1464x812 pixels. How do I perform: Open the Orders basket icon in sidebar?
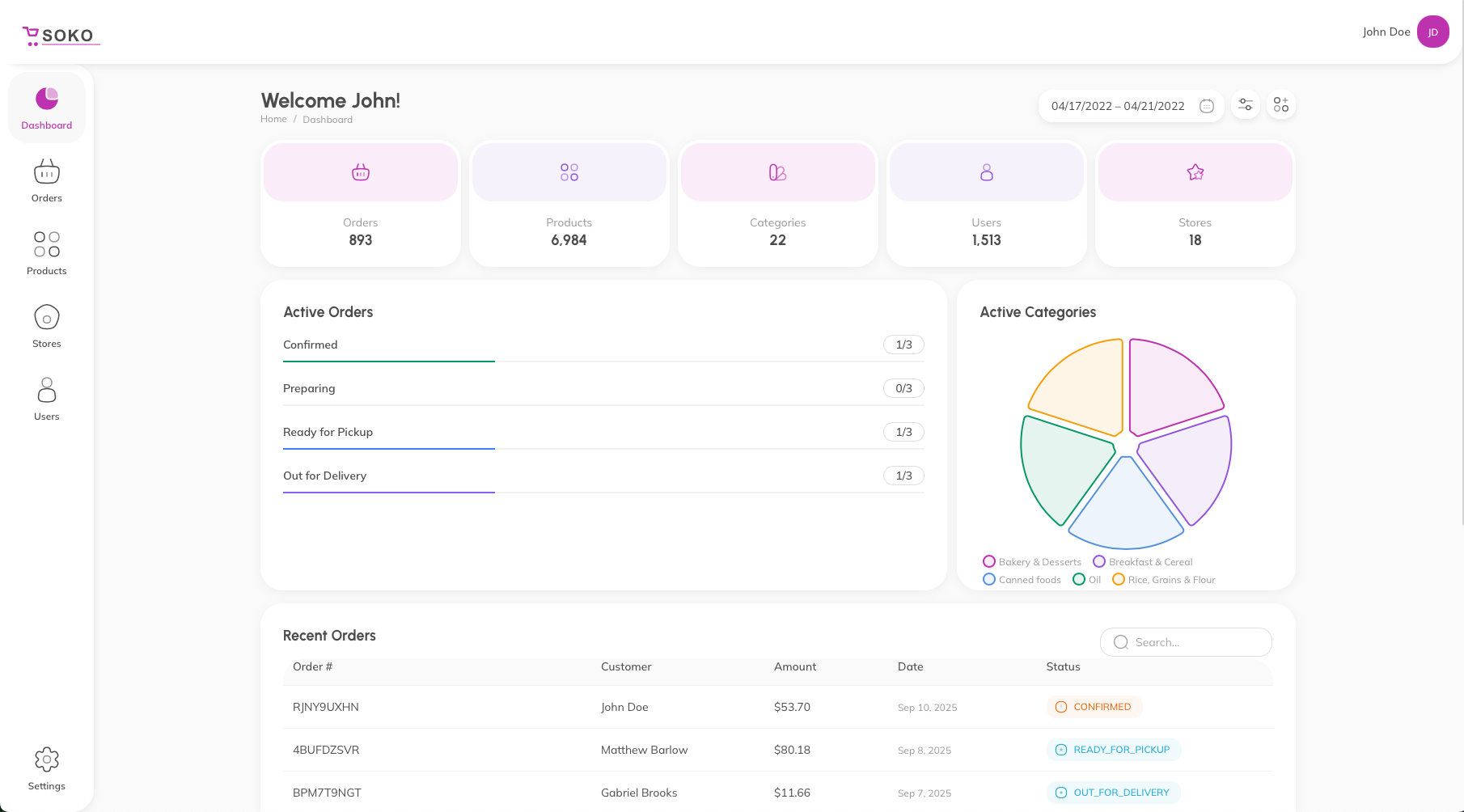pos(47,172)
